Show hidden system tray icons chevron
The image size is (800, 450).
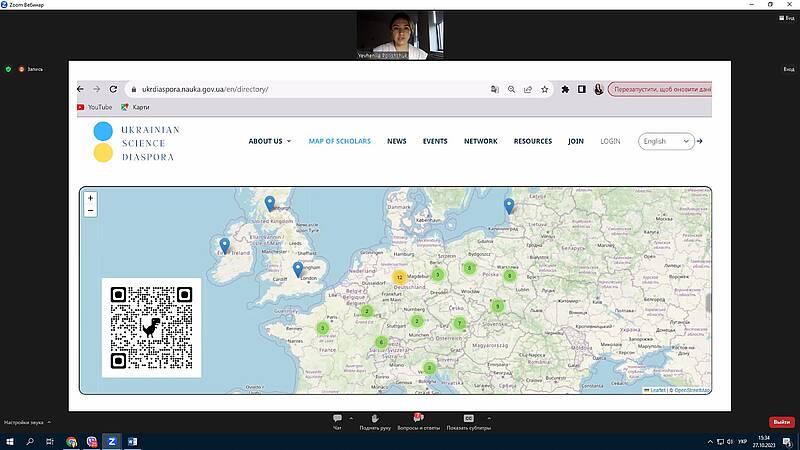710,442
